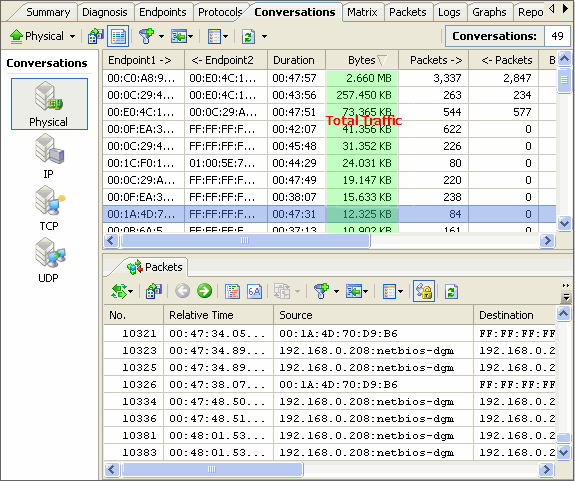Sort by the <- Endpoint2 column header
This screenshot has width=575, height=481.
tap(226, 60)
